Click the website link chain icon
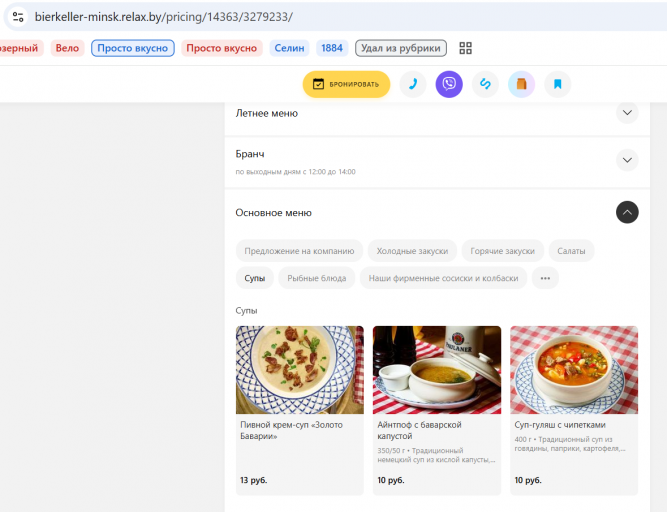The image size is (667, 512). point(485,84)
